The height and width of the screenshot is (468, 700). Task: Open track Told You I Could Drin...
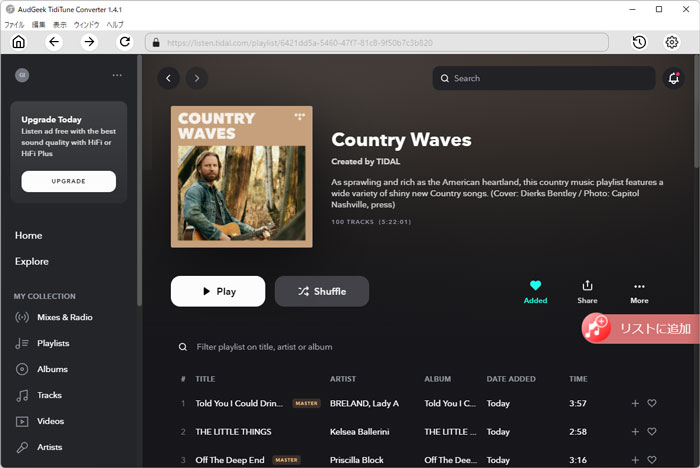point(239,403)
